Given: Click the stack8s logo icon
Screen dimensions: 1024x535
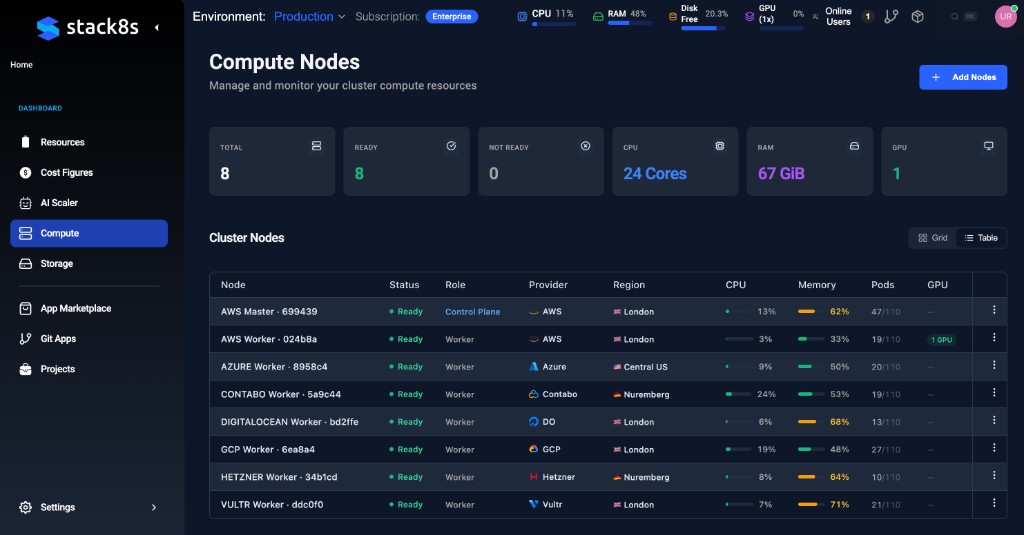Looking at the screenshot, I should [48, 27].
